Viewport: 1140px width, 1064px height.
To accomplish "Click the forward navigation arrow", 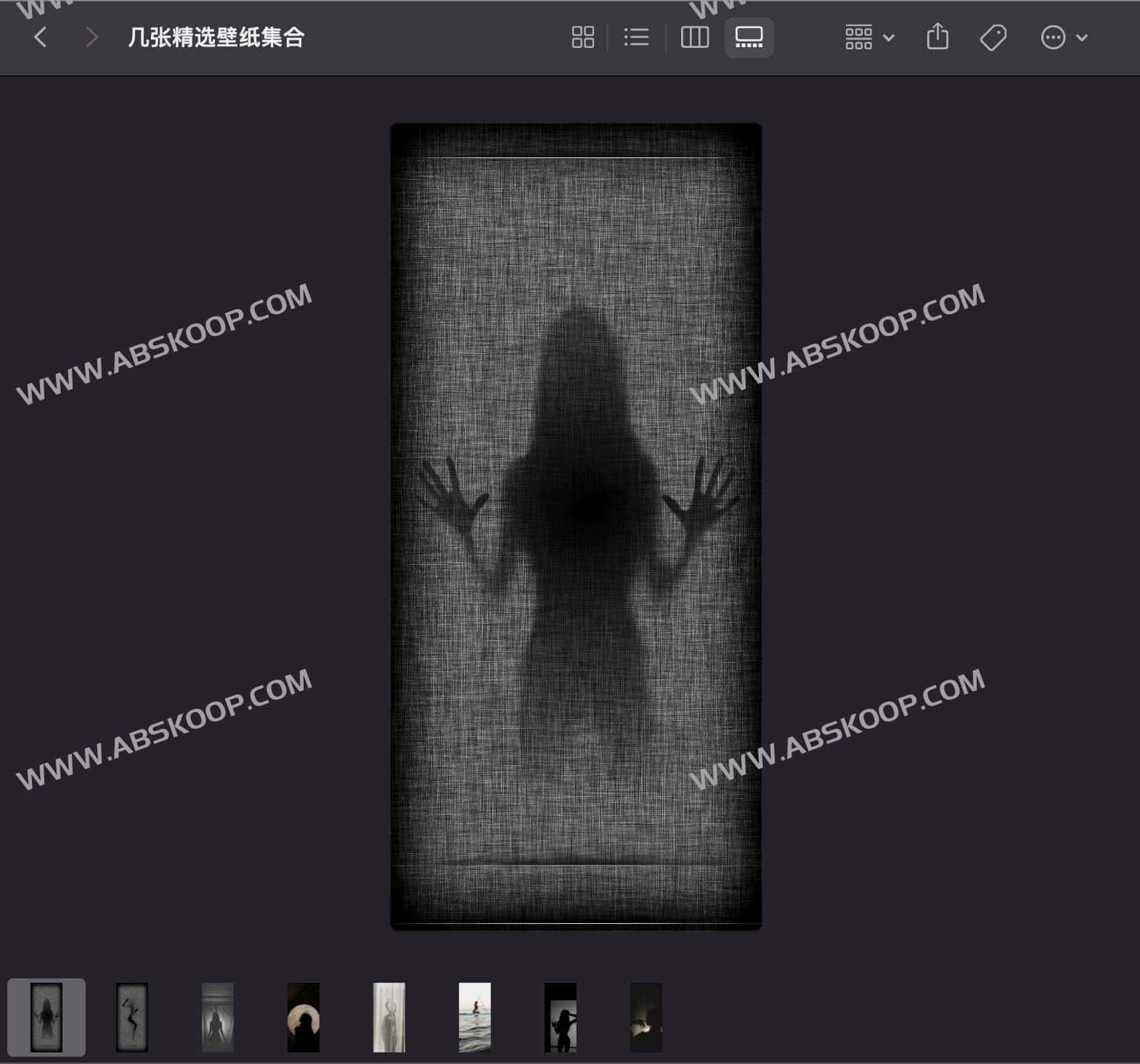I will (x=91, y=37).
